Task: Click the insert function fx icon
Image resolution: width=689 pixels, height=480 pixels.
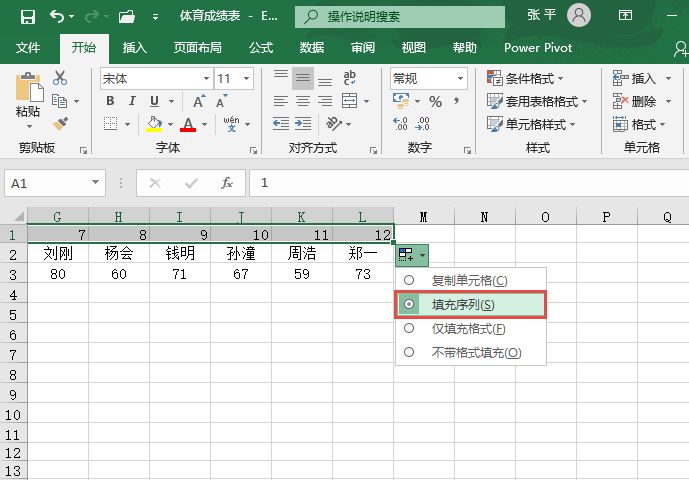Action: 227,183
